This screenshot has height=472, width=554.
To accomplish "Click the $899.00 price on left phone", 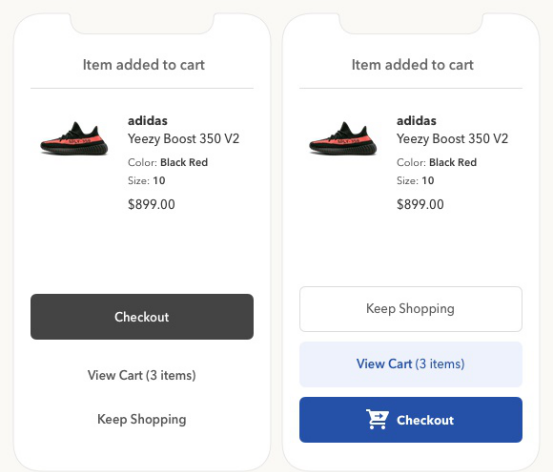I will coord(151,204).
